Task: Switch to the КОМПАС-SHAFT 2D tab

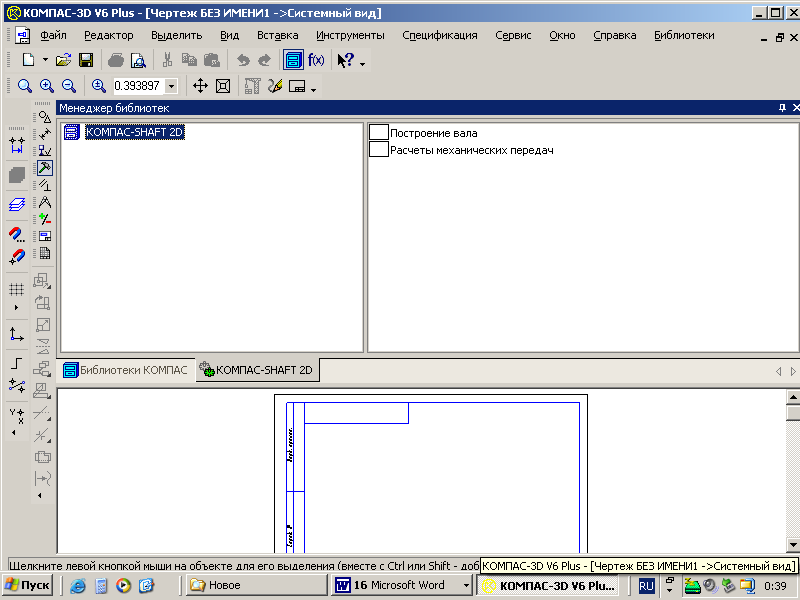Action: (257, 370)
